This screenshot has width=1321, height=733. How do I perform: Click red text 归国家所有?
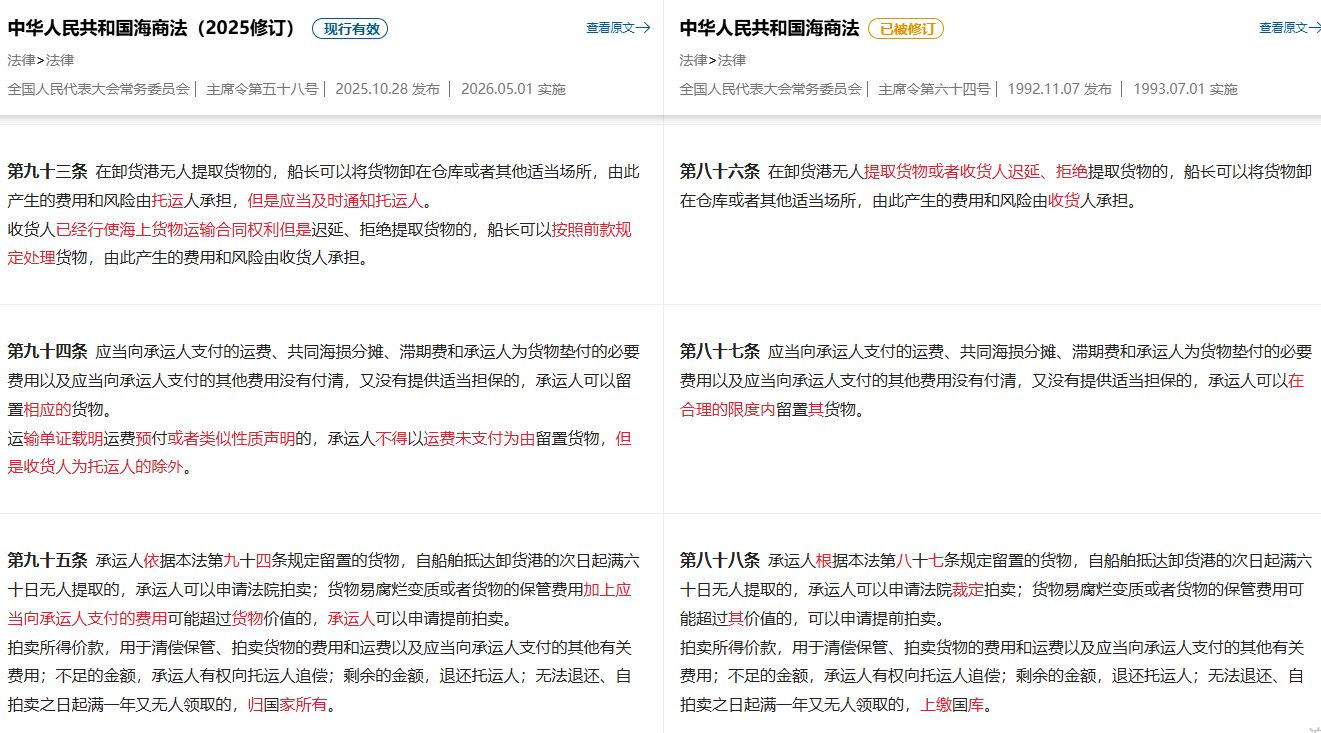(x=288, y=705)
